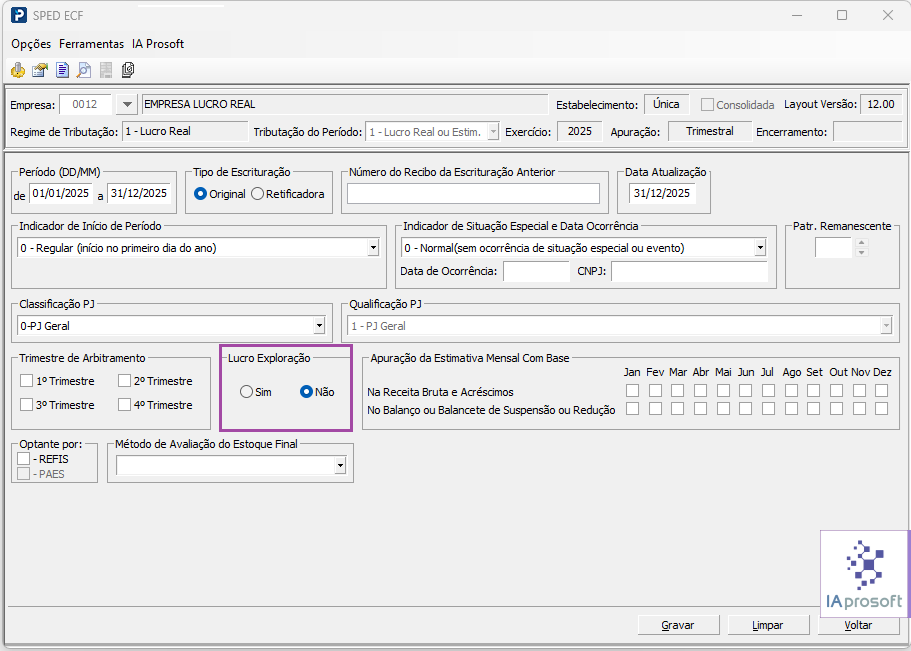Click the empty Encerramento field
Viewport: 911px width, 651px height.
(867, 131)
